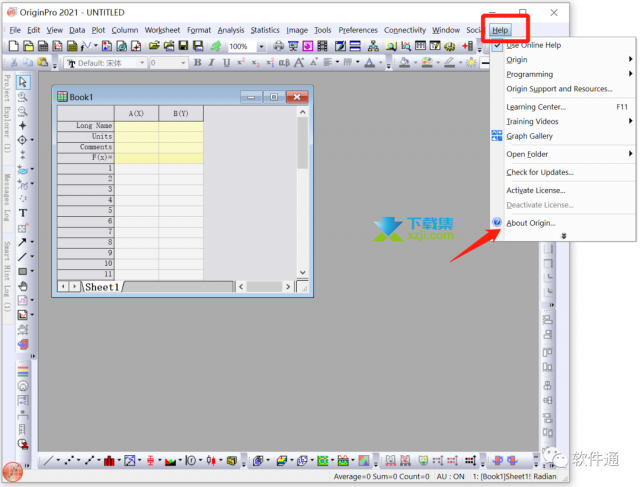Select the Arrow drawing tool
640x487 pixels.
pyautogui.click(x=22, y=242)
